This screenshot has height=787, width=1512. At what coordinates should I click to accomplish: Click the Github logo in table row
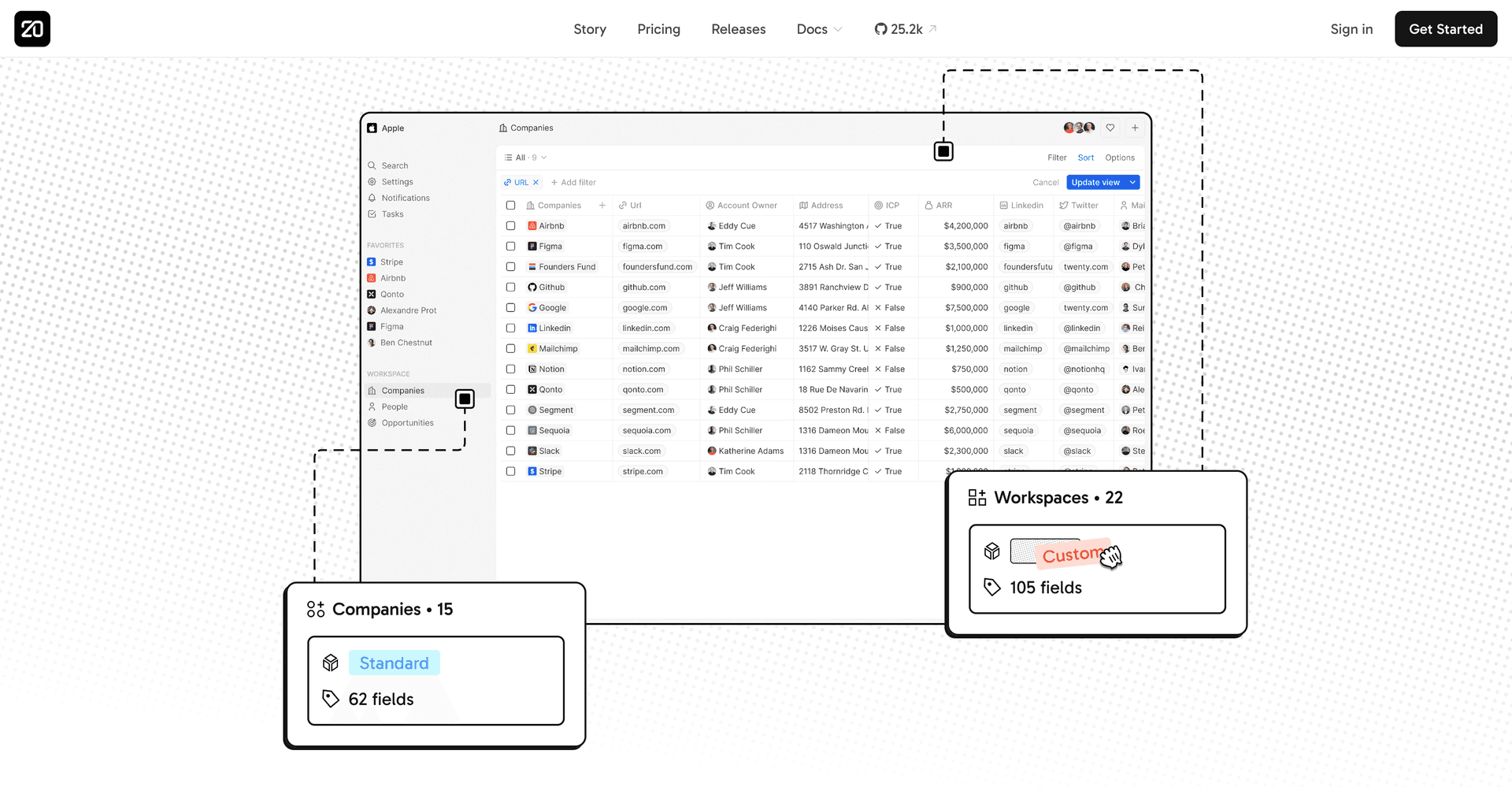(x=532, y=288)
